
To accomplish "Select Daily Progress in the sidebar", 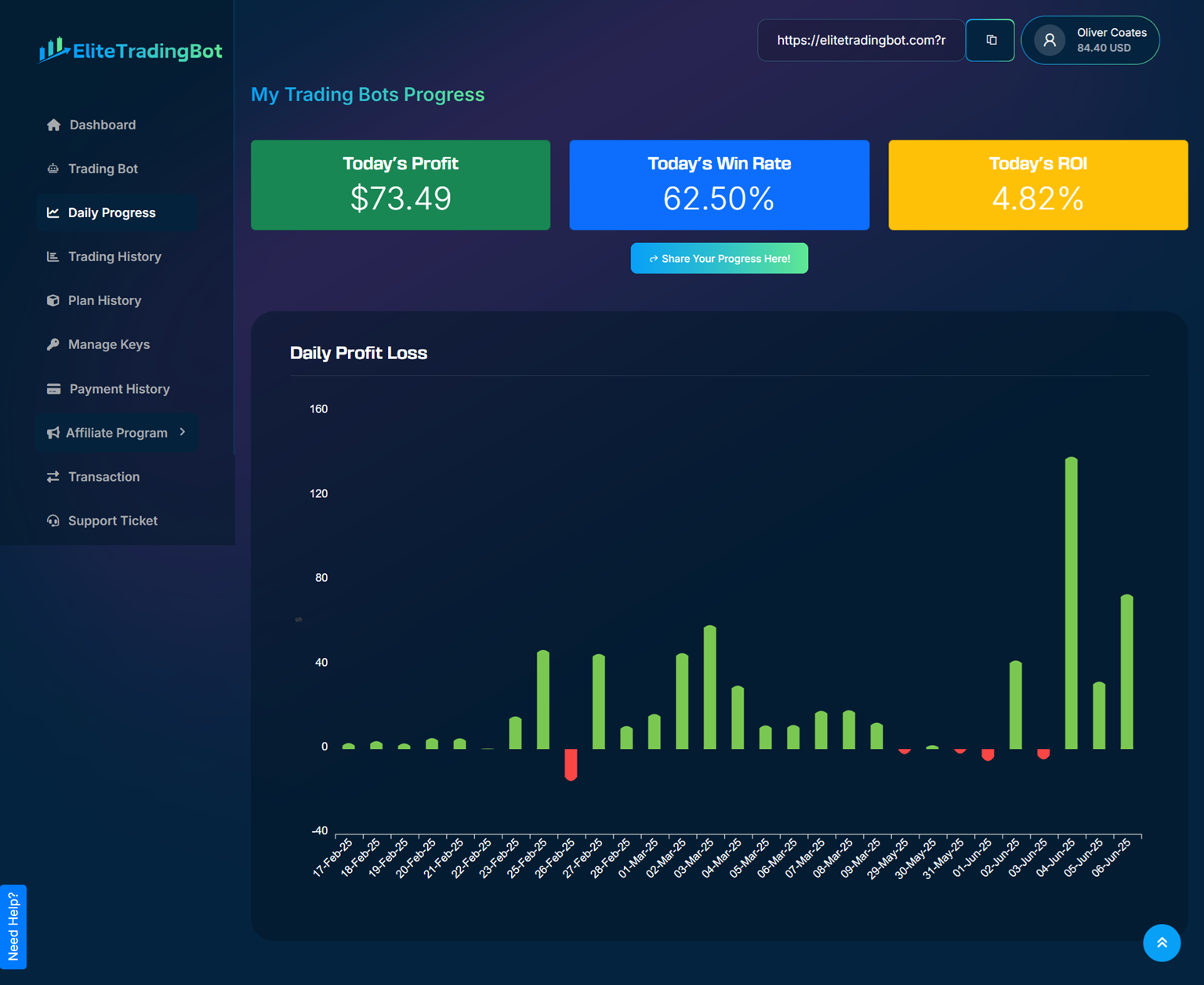I will point(111,213).
